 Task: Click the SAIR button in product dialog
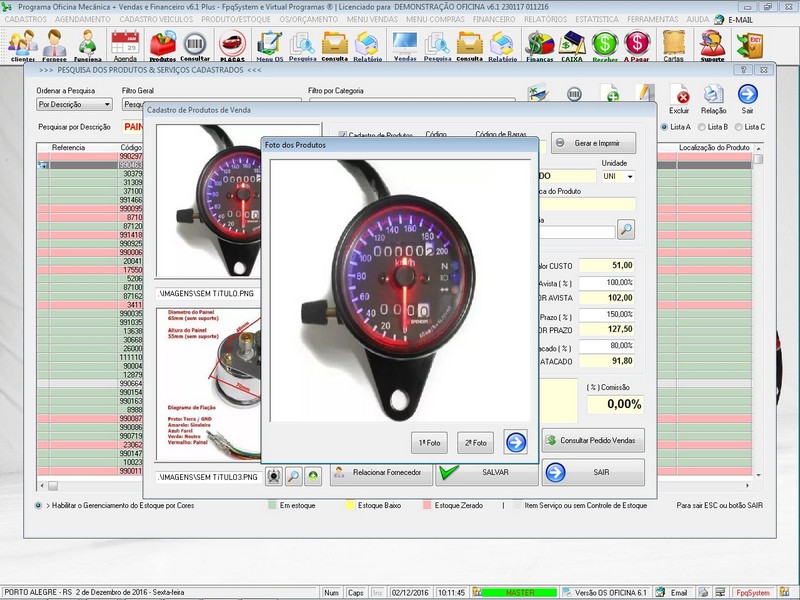click(x=593, y=472)
